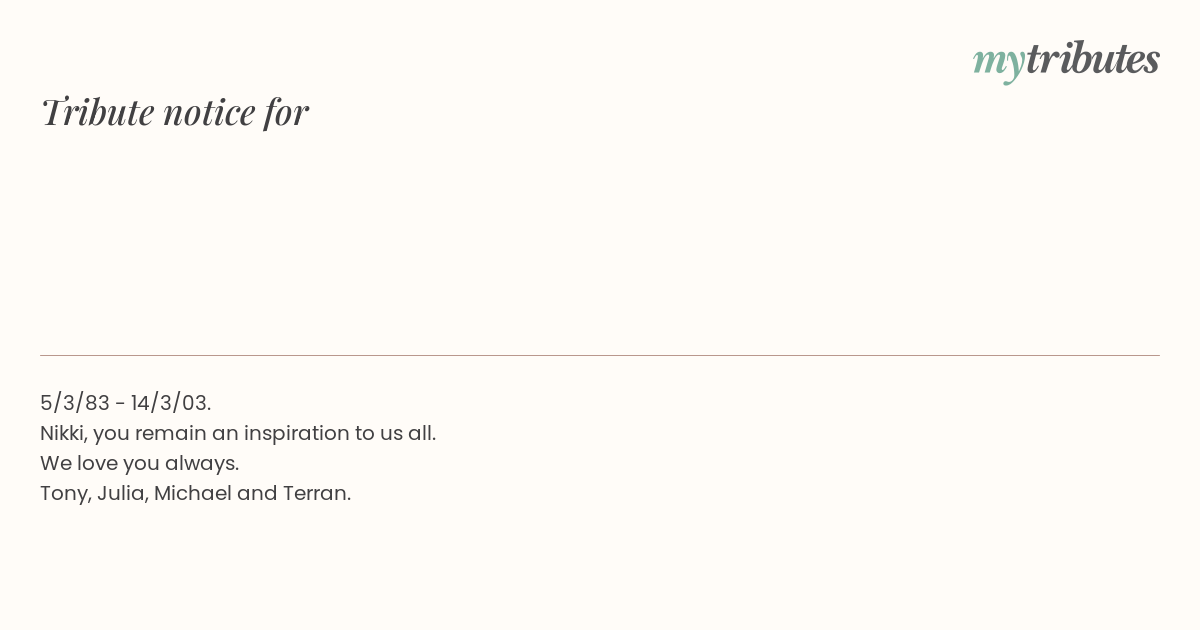Click the name "Terran" in the signature
The image size is (1200, 630).
pos(314,493)
